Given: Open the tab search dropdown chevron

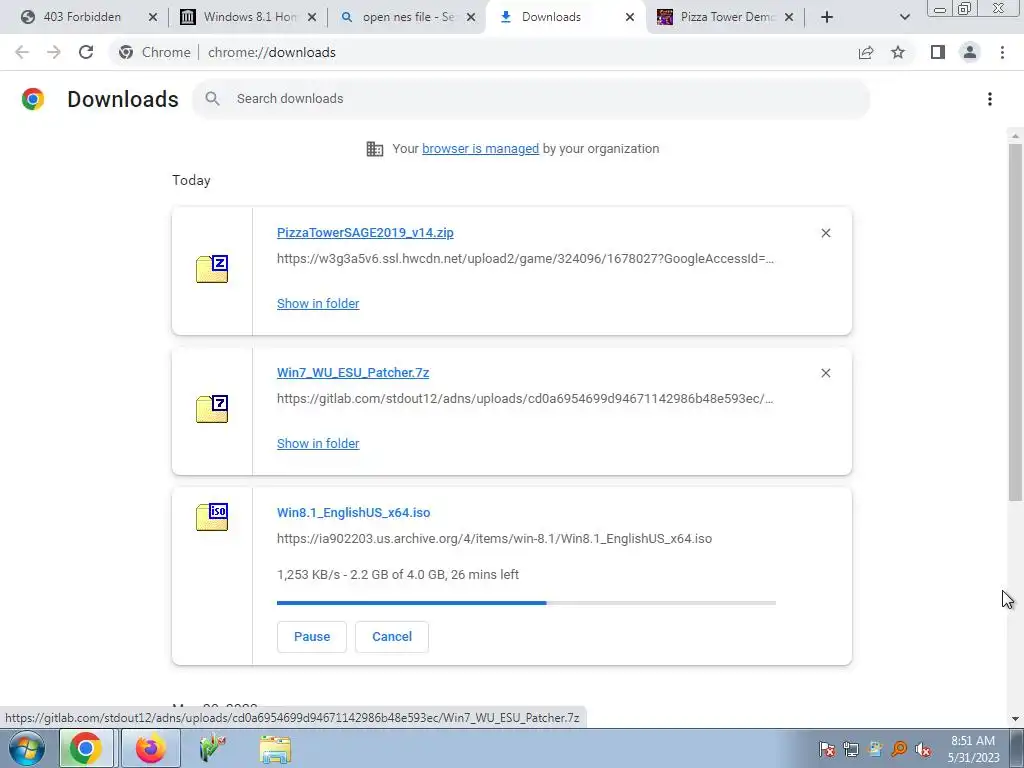Looking at the screenshot, I should [904, 17].
